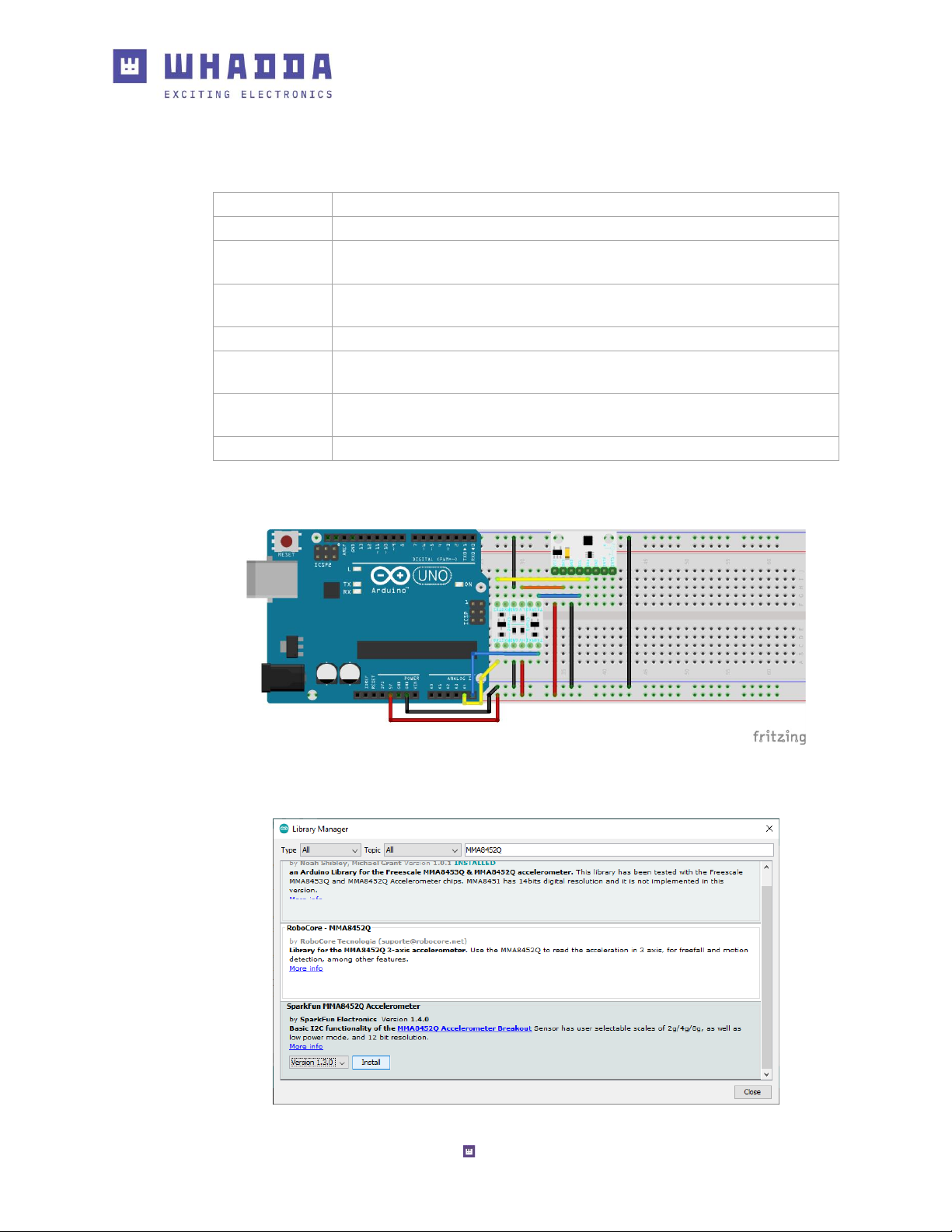This screenshot has height=1232, width=952.
Task: Open More info under RoboCore library
Action: tap(306, 968)
